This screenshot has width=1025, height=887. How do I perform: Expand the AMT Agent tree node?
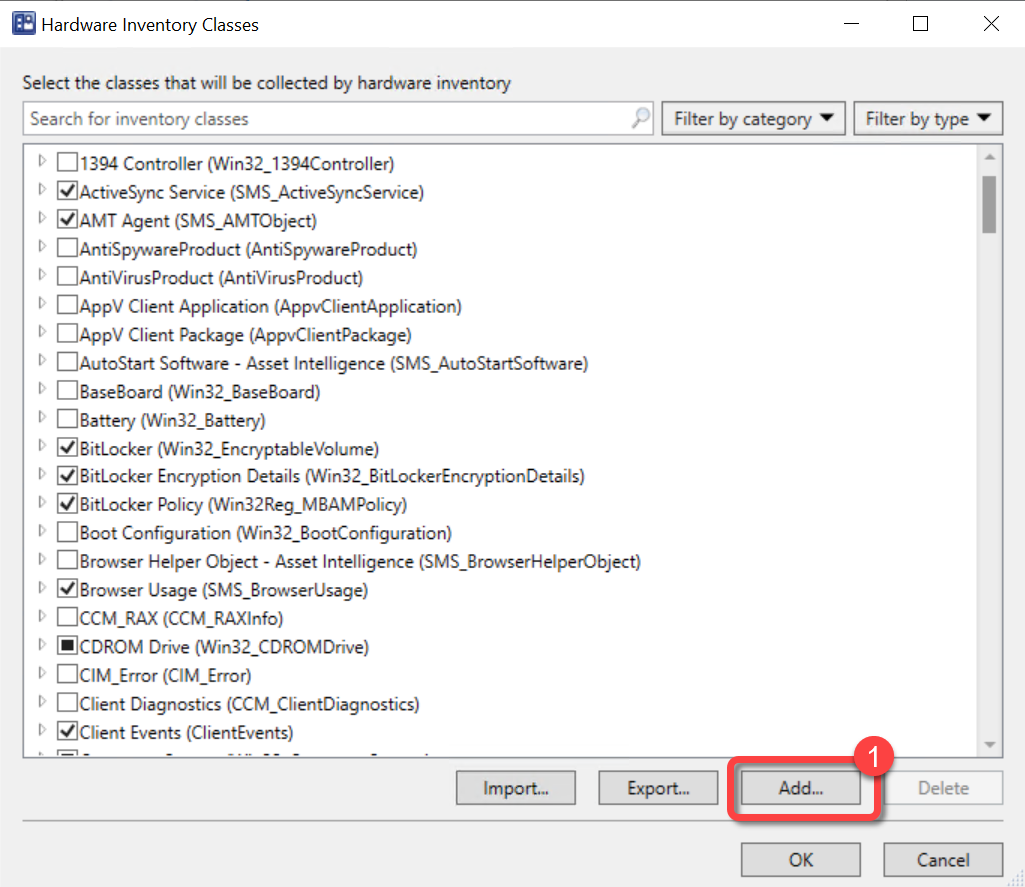click(42, 219)
